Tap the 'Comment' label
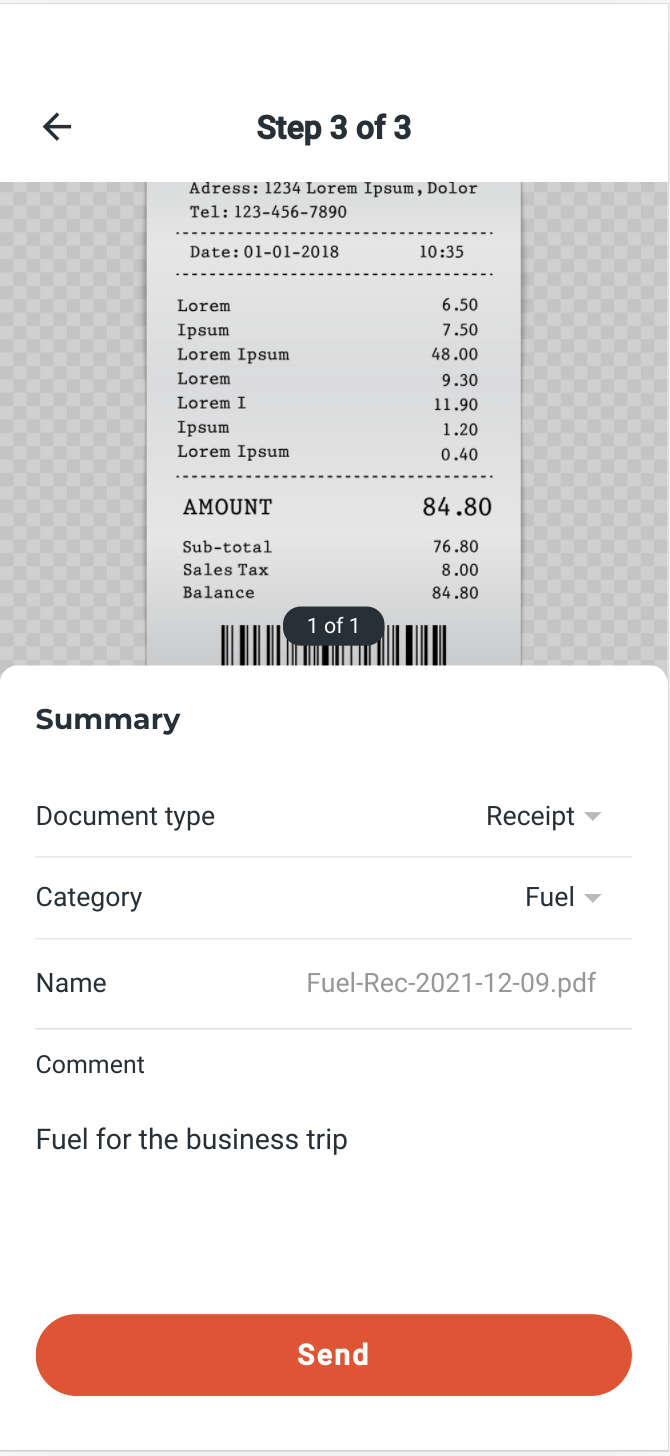This screenshot has height=1456, width=670. (90, 1064)
